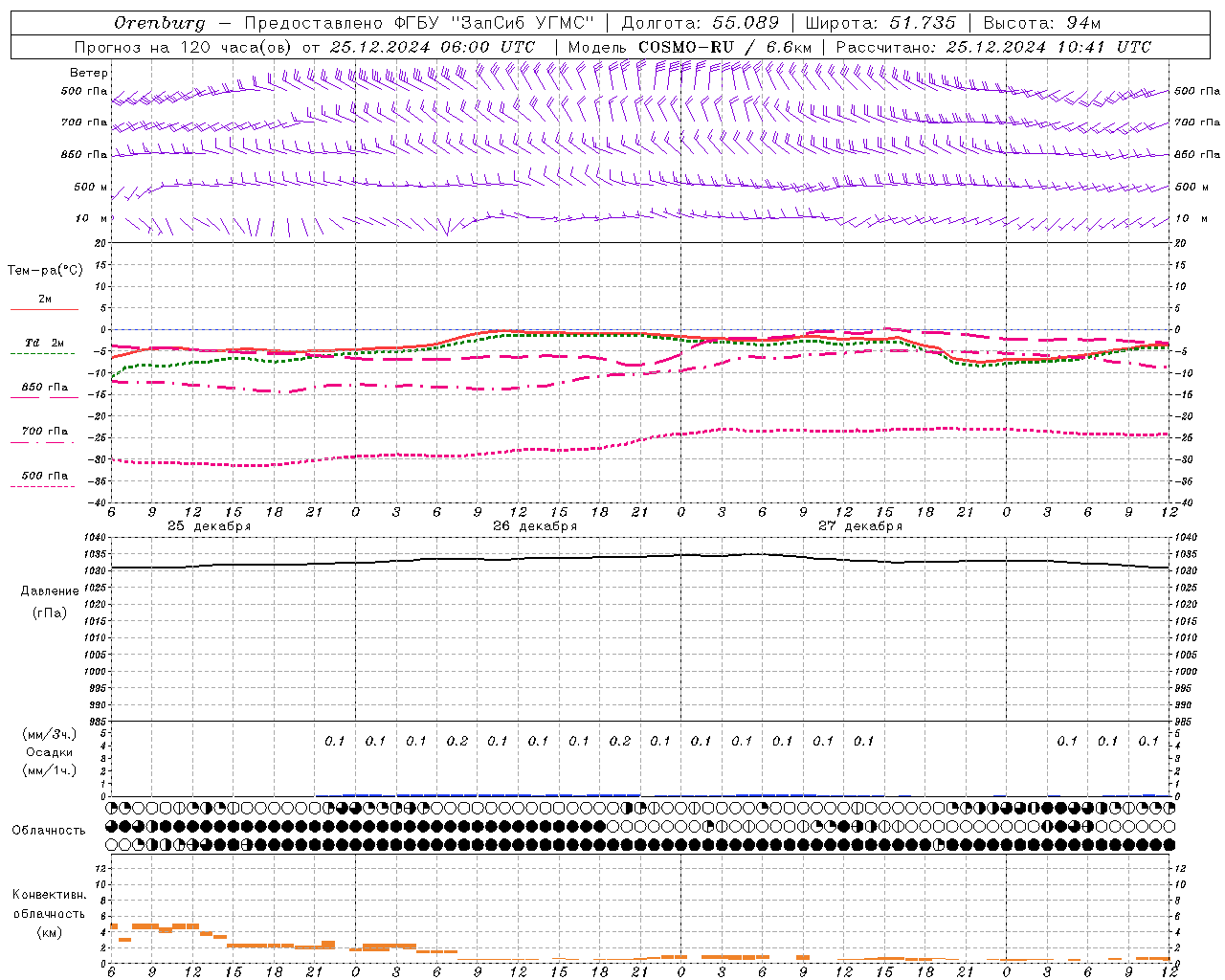The height and width of the screenshot is (980, 1225).
Task: Click the Долгота: 55.089 value
Action: 701,23
